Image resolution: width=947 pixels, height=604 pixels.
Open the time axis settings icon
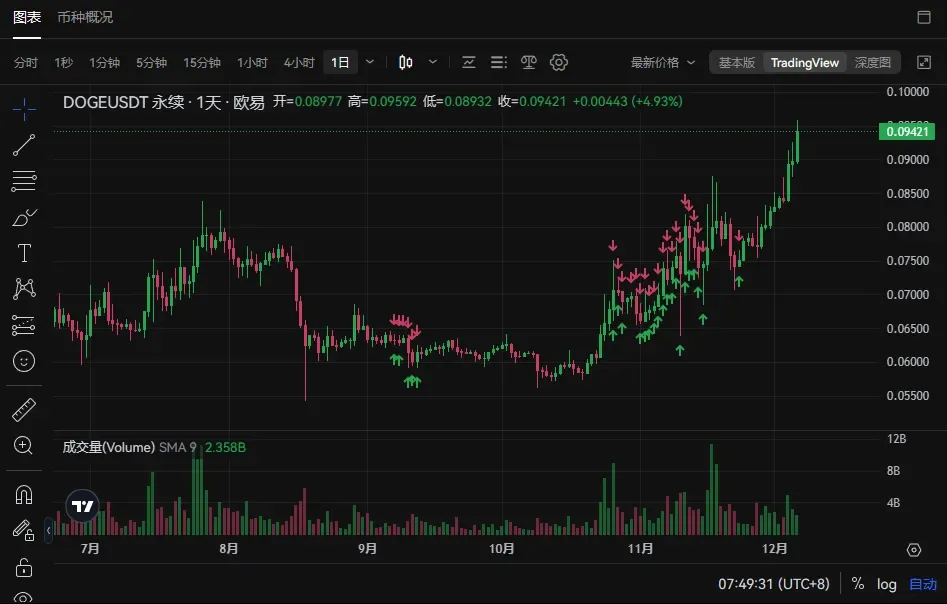[914, 550]
